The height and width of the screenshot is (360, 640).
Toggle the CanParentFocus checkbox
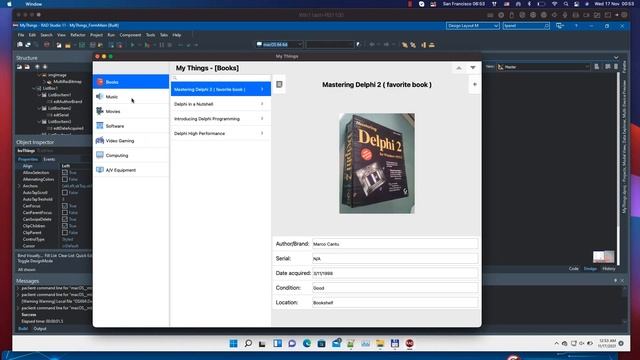click(x=65, y=213)
